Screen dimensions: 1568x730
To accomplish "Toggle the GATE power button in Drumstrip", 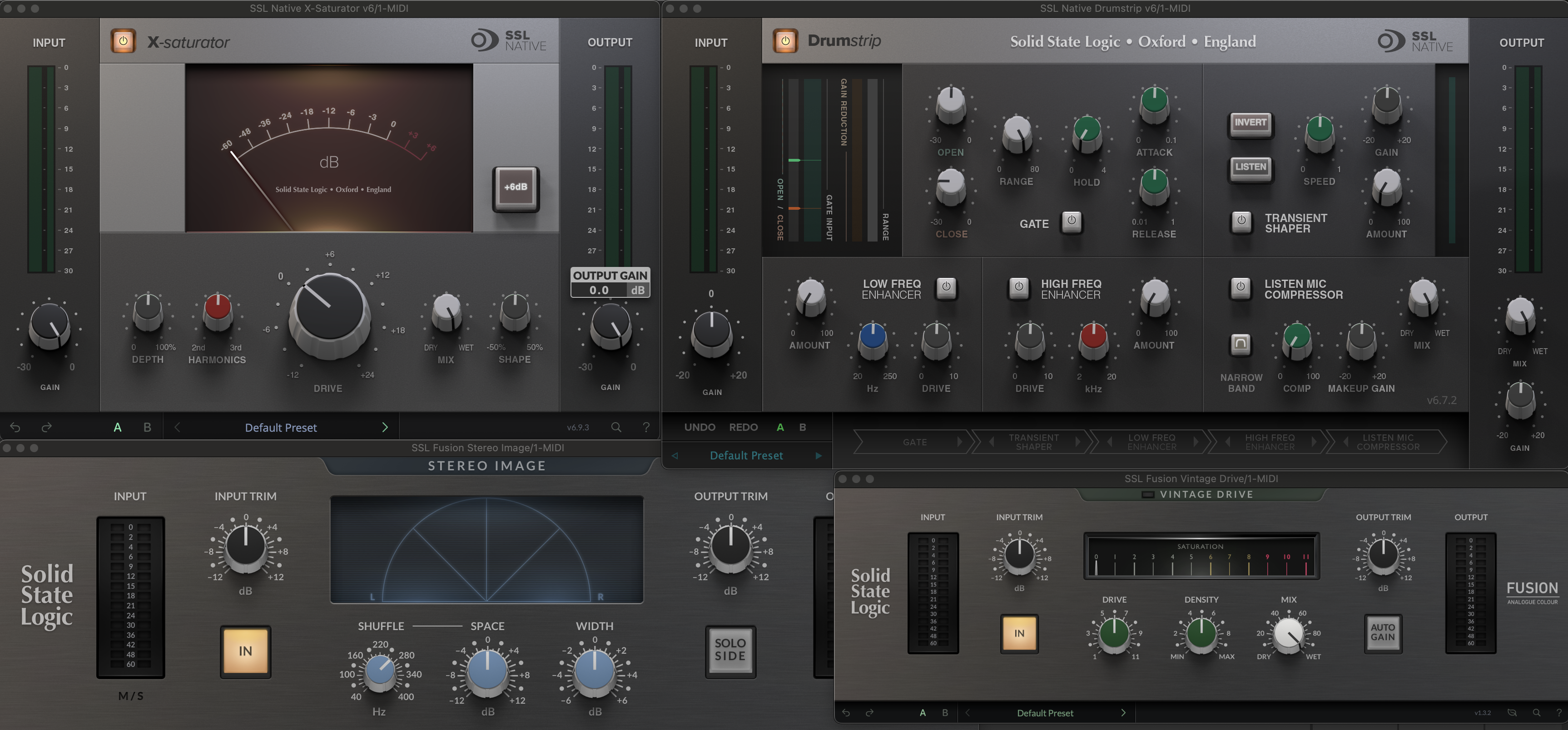I will coord(1072,222).
